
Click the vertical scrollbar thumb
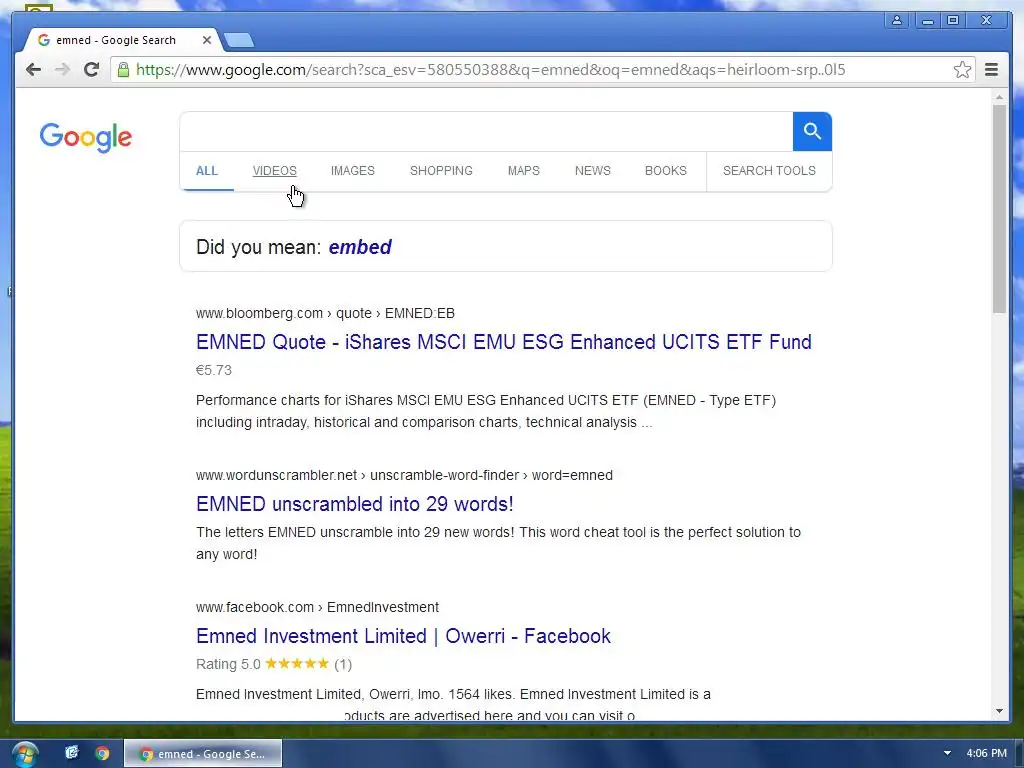click(999, 209)
